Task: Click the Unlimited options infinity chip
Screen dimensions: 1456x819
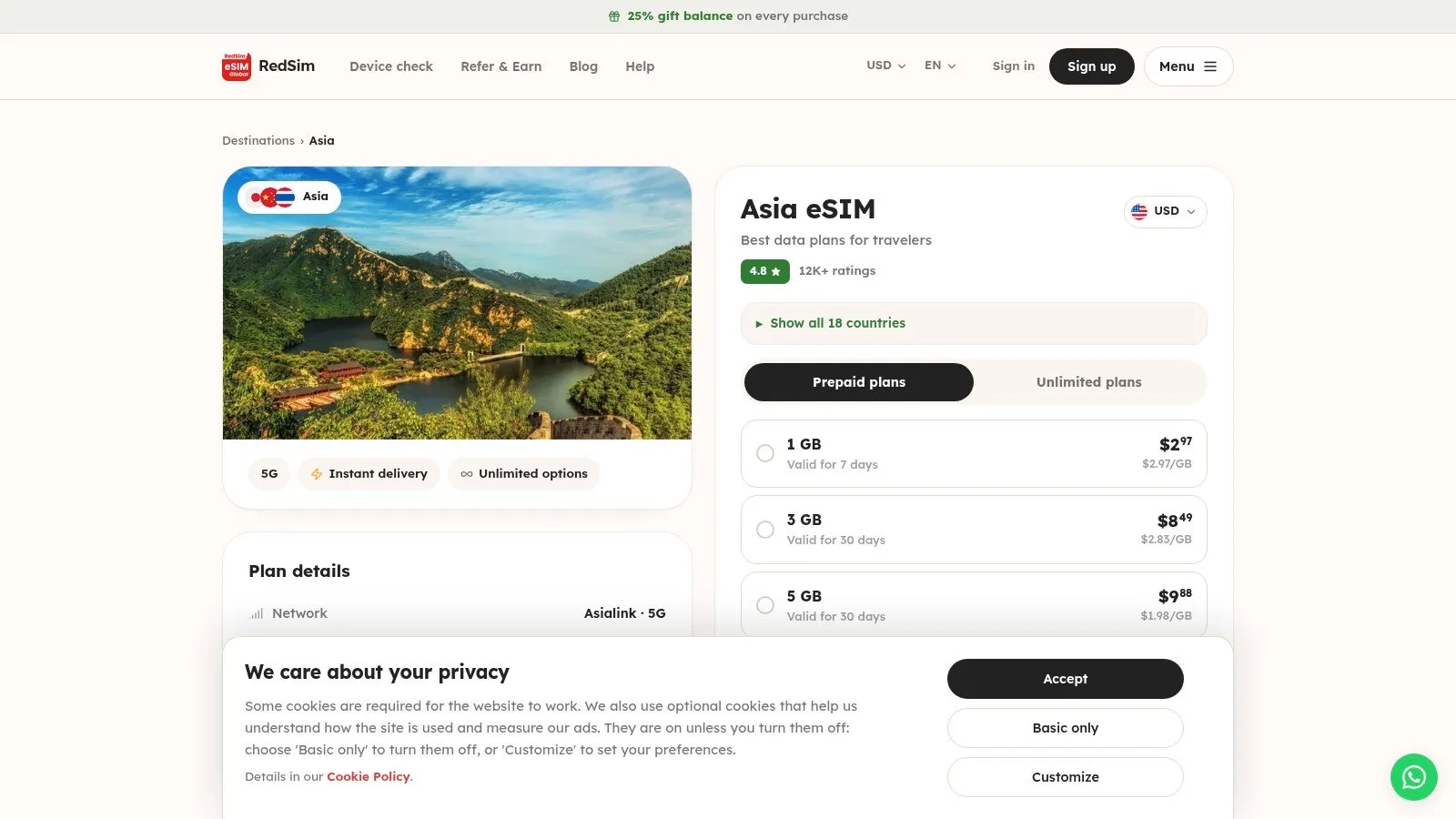Action: tap(524, 474)
